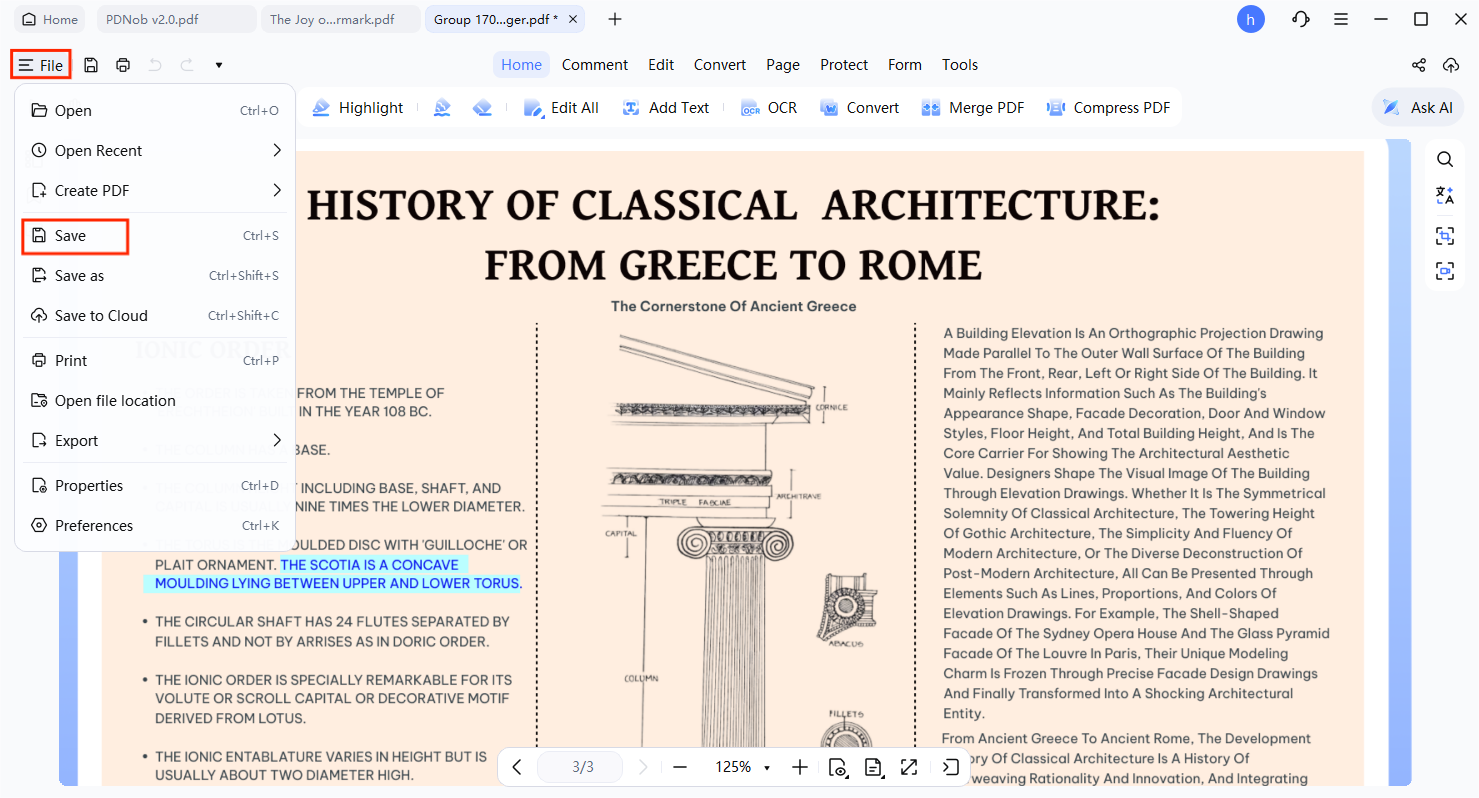Image resolution: width=1479 pixels, height=798 pixels.
Task: Choose Save to Cloud from the File menu
Action: pyautogui.click(x=99, y=315)
